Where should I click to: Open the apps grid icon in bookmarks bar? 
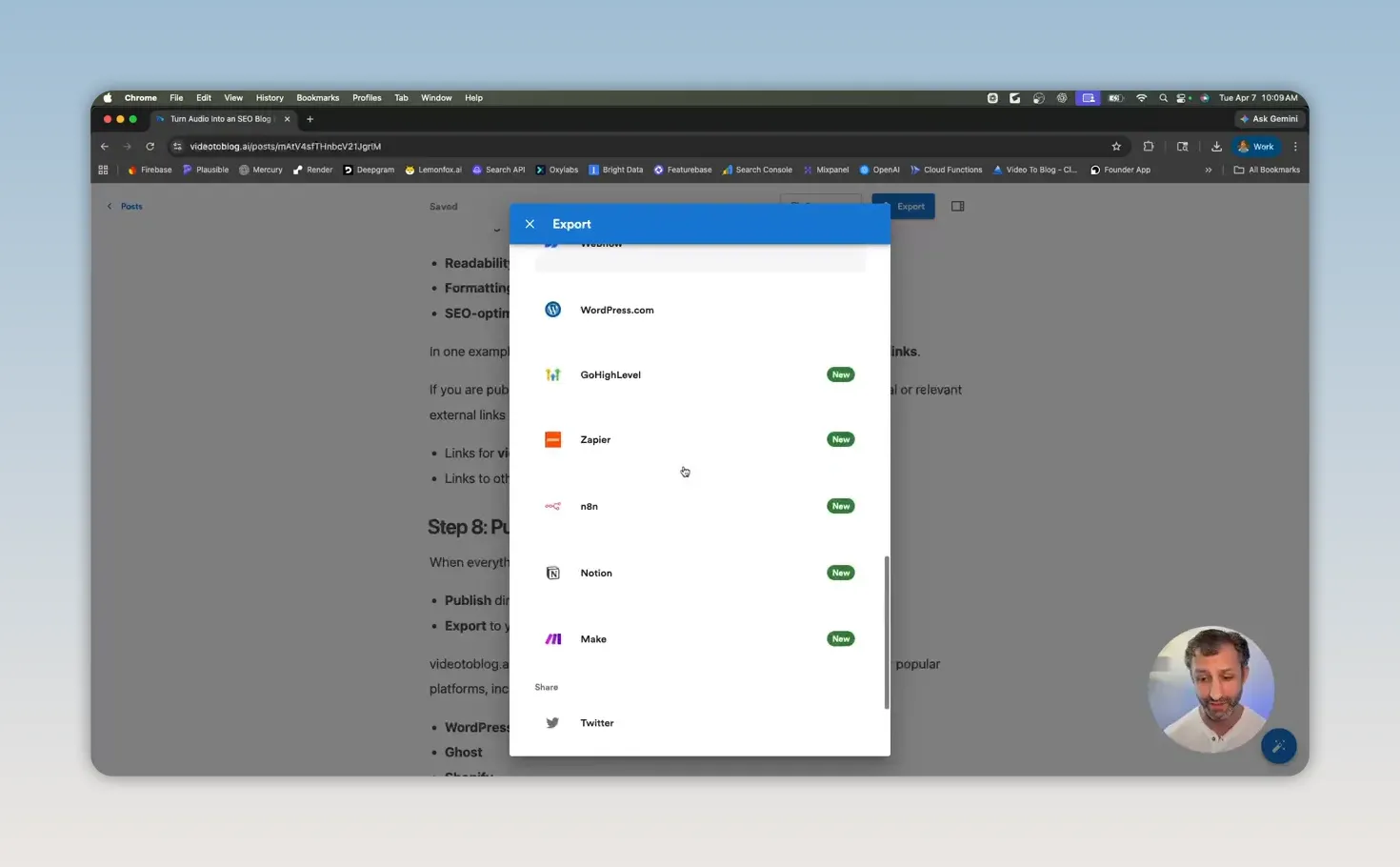tap(103, 170)
